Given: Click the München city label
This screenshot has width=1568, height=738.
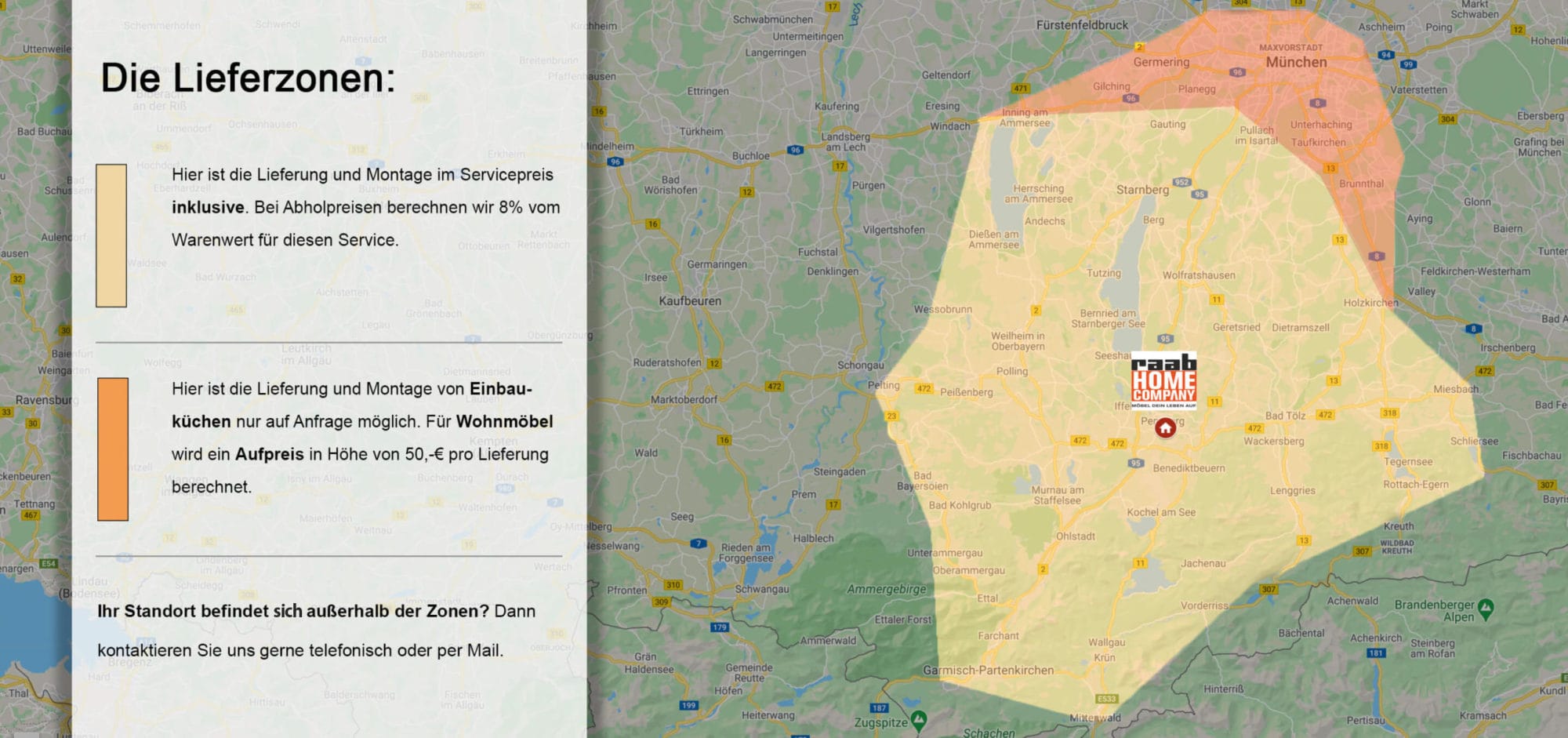Looking at the screenshot, I should click(x=1297, y=62).
